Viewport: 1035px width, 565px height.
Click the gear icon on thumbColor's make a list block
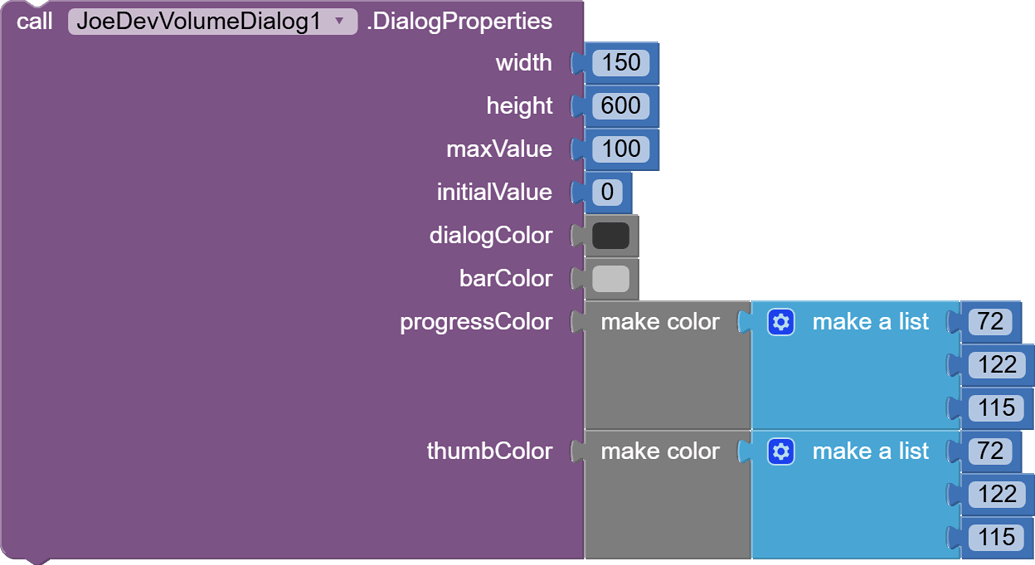pos(781,452)
